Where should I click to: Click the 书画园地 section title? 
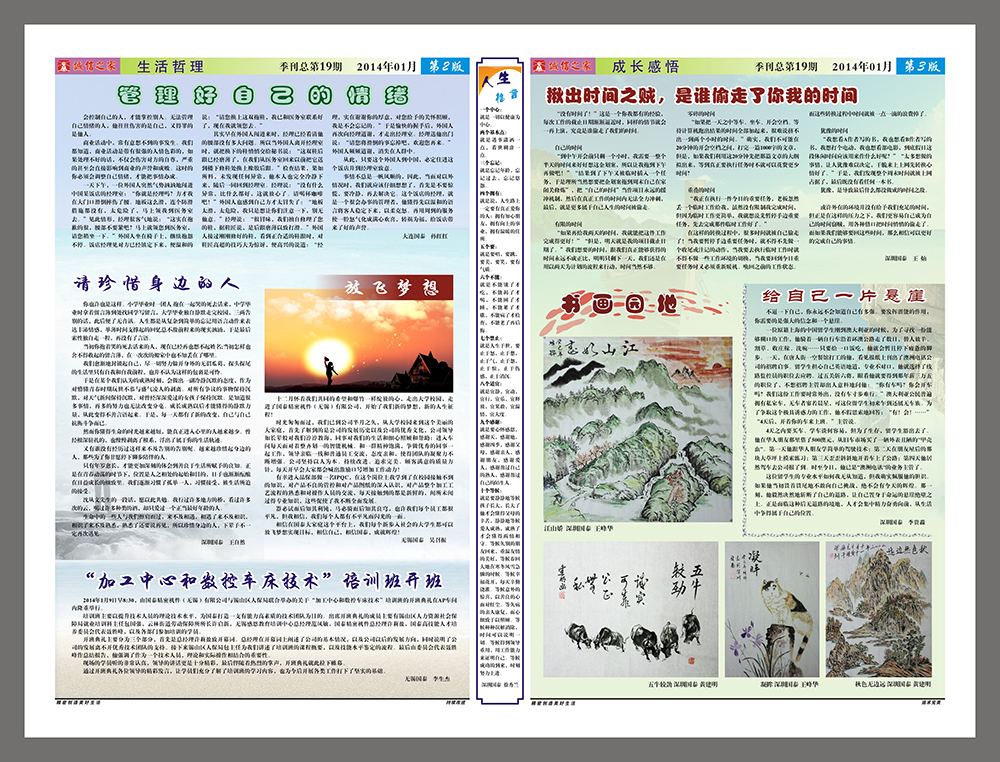[x=619, y=304]
